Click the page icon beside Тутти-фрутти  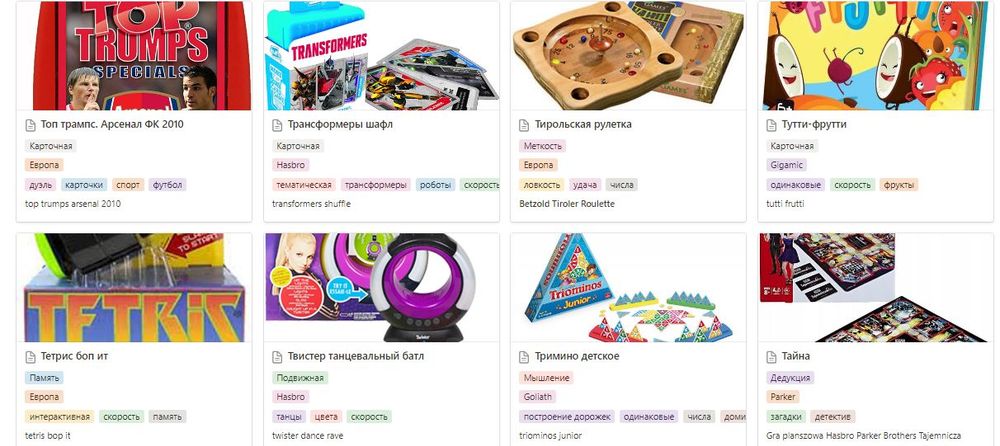click(x=771, y=125)
